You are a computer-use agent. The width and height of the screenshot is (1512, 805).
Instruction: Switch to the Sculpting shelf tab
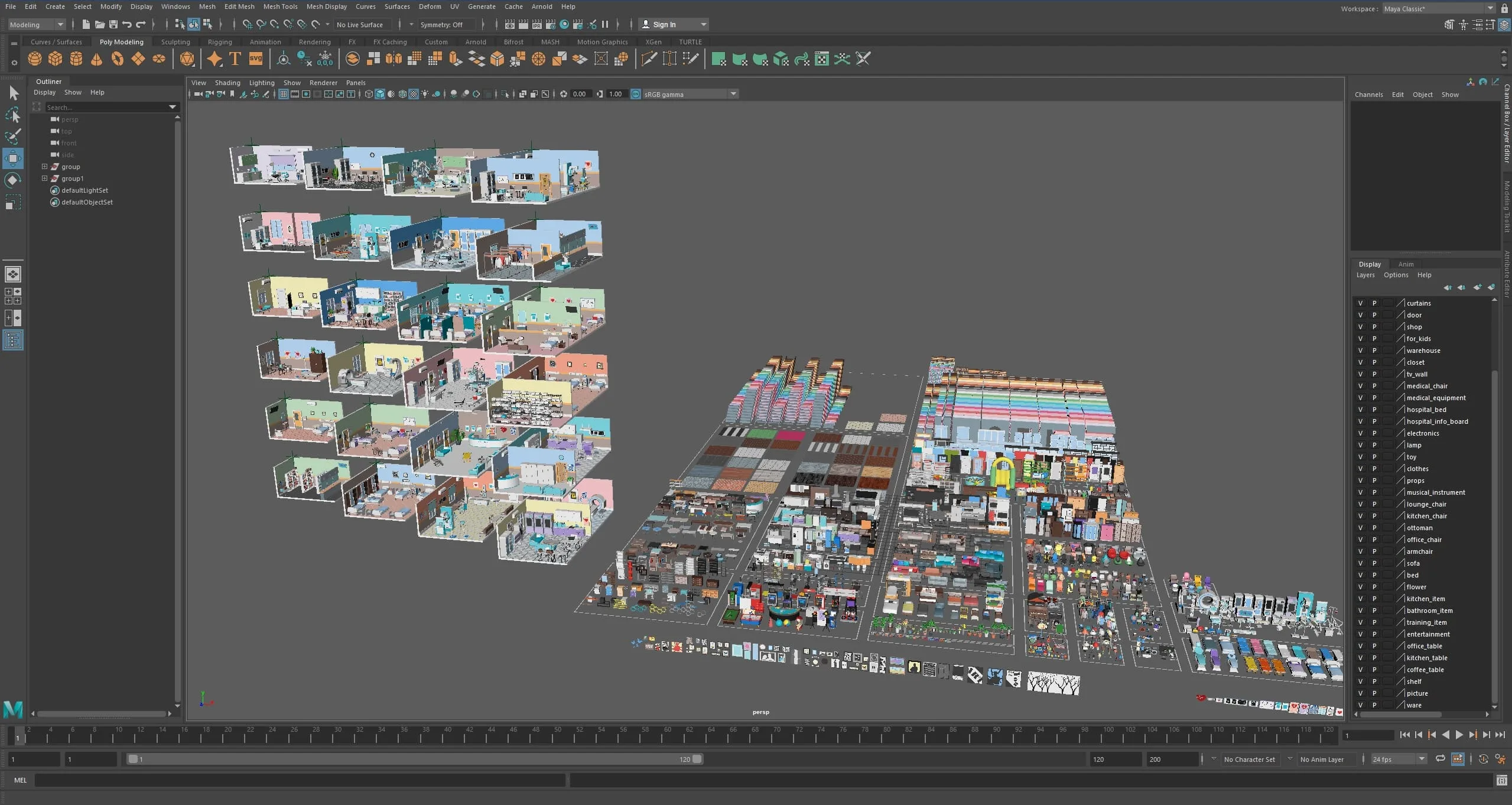coord(175,42)
